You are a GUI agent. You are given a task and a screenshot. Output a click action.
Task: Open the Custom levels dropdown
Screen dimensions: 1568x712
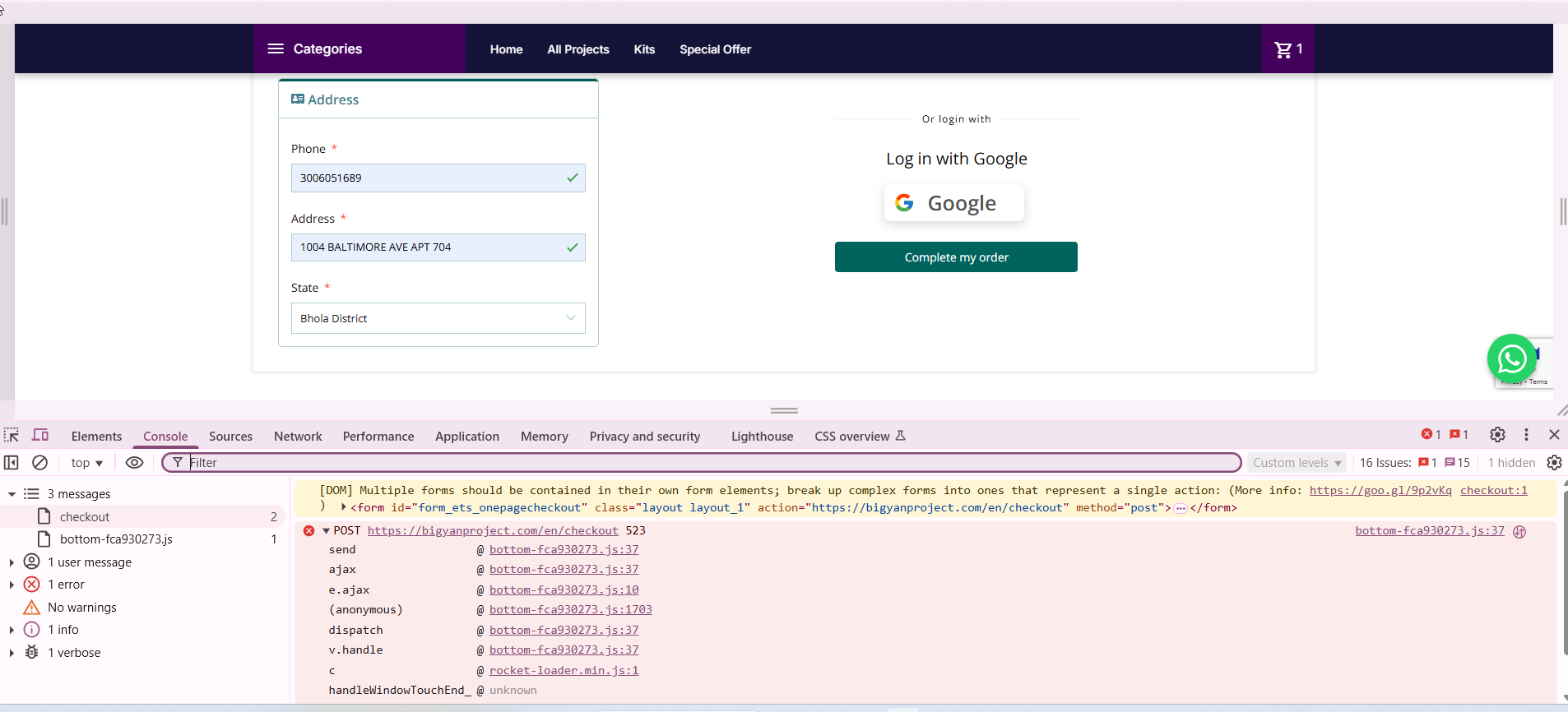coord(1297,463)
